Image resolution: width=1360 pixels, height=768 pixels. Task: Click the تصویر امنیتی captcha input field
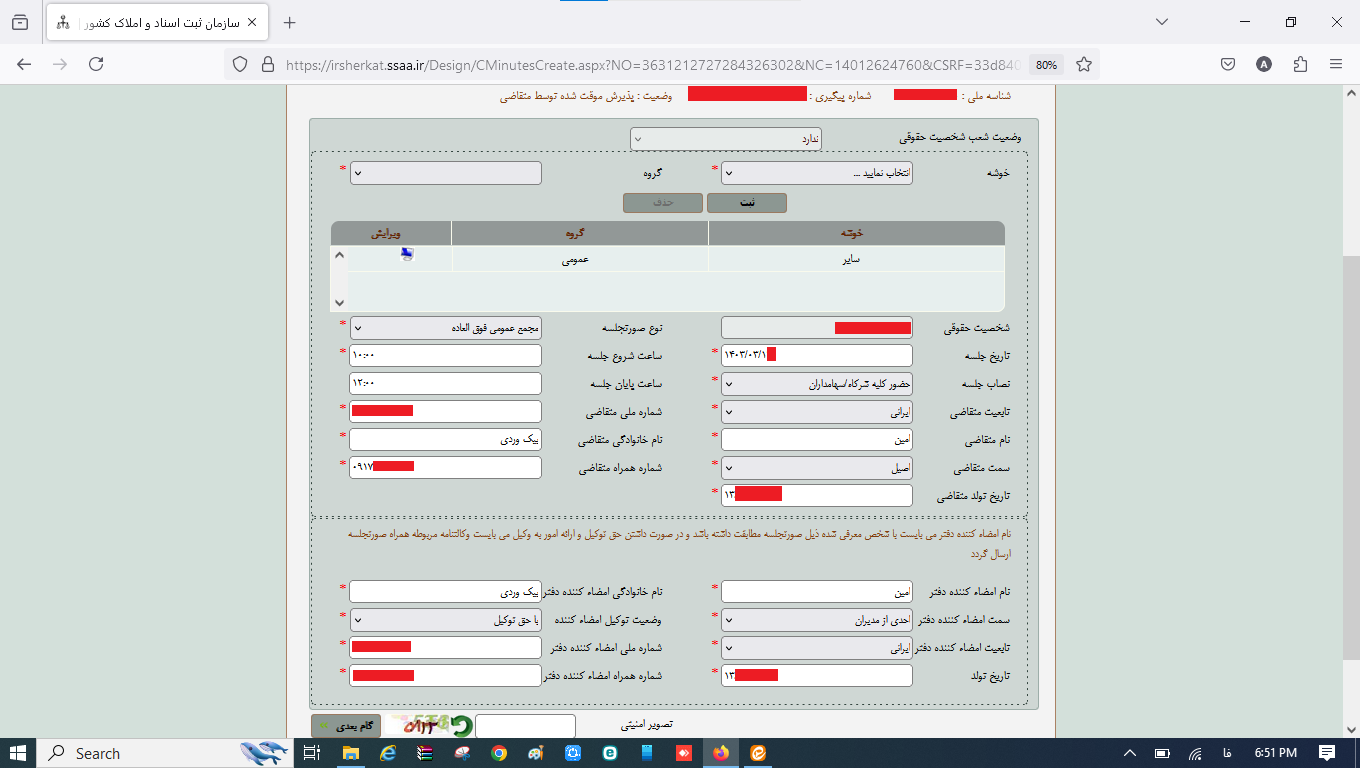click(526, 726)
